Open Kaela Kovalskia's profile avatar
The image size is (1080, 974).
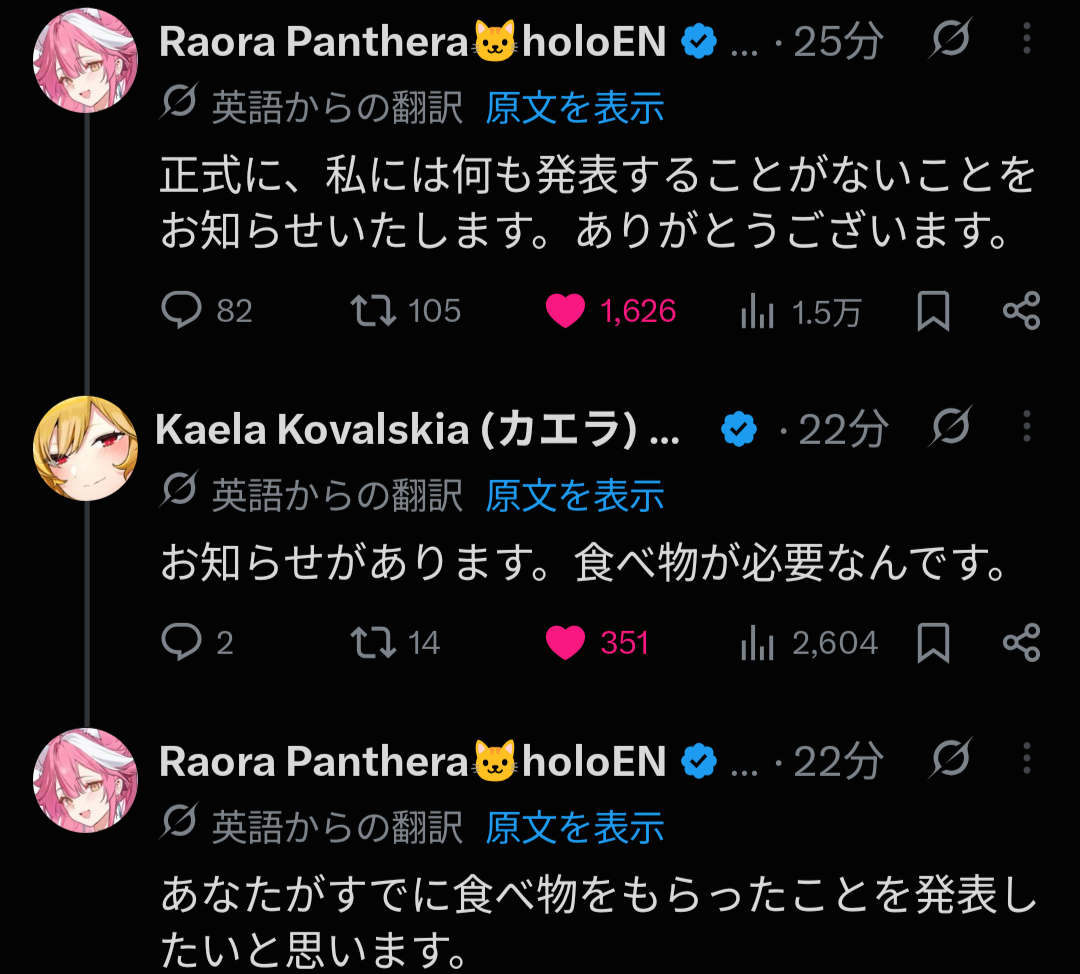pyautogui.click(x=85, y=448)
